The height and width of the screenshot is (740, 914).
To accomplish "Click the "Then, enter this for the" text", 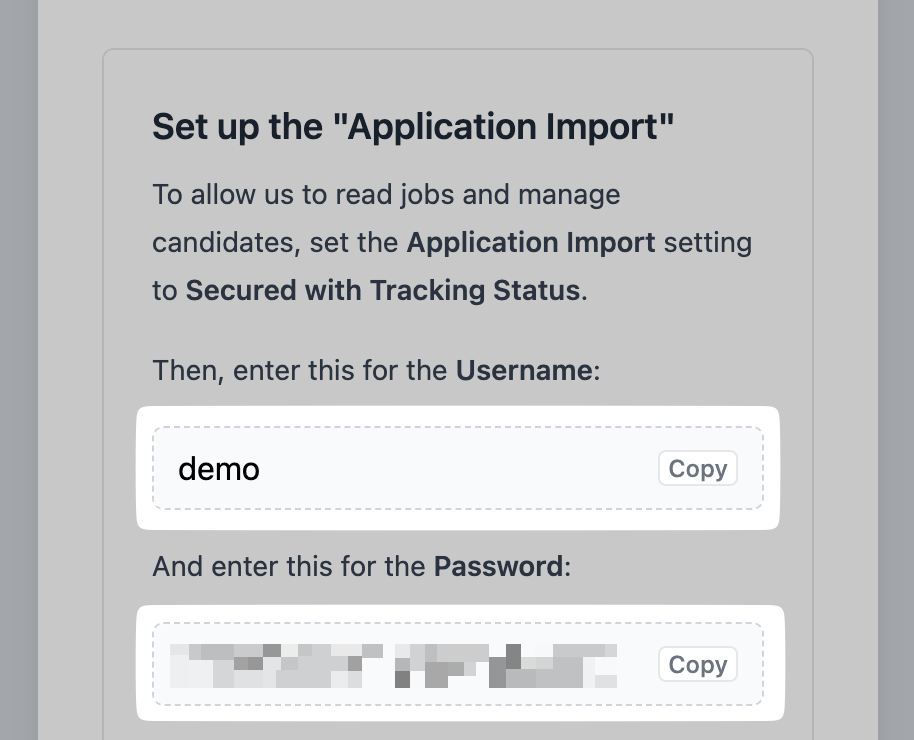I will click(300, 370).
